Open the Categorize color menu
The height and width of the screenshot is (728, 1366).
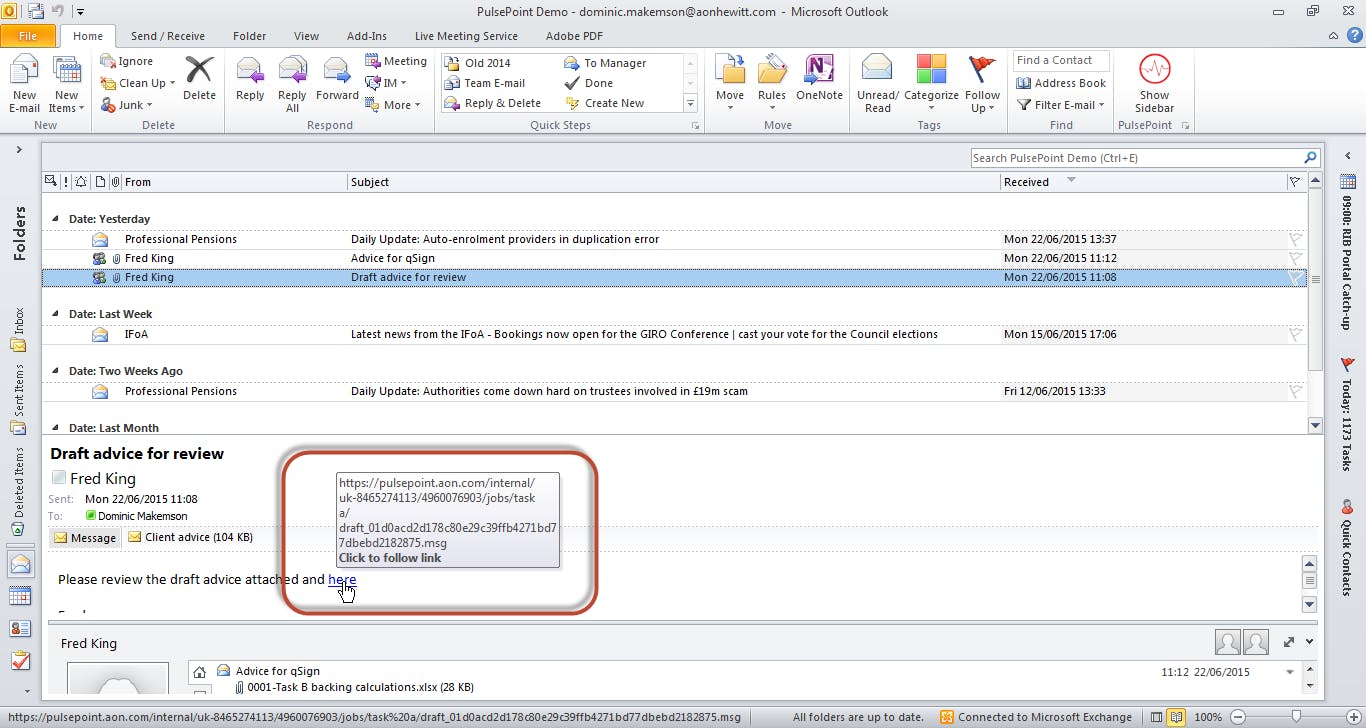coord(931,85)
